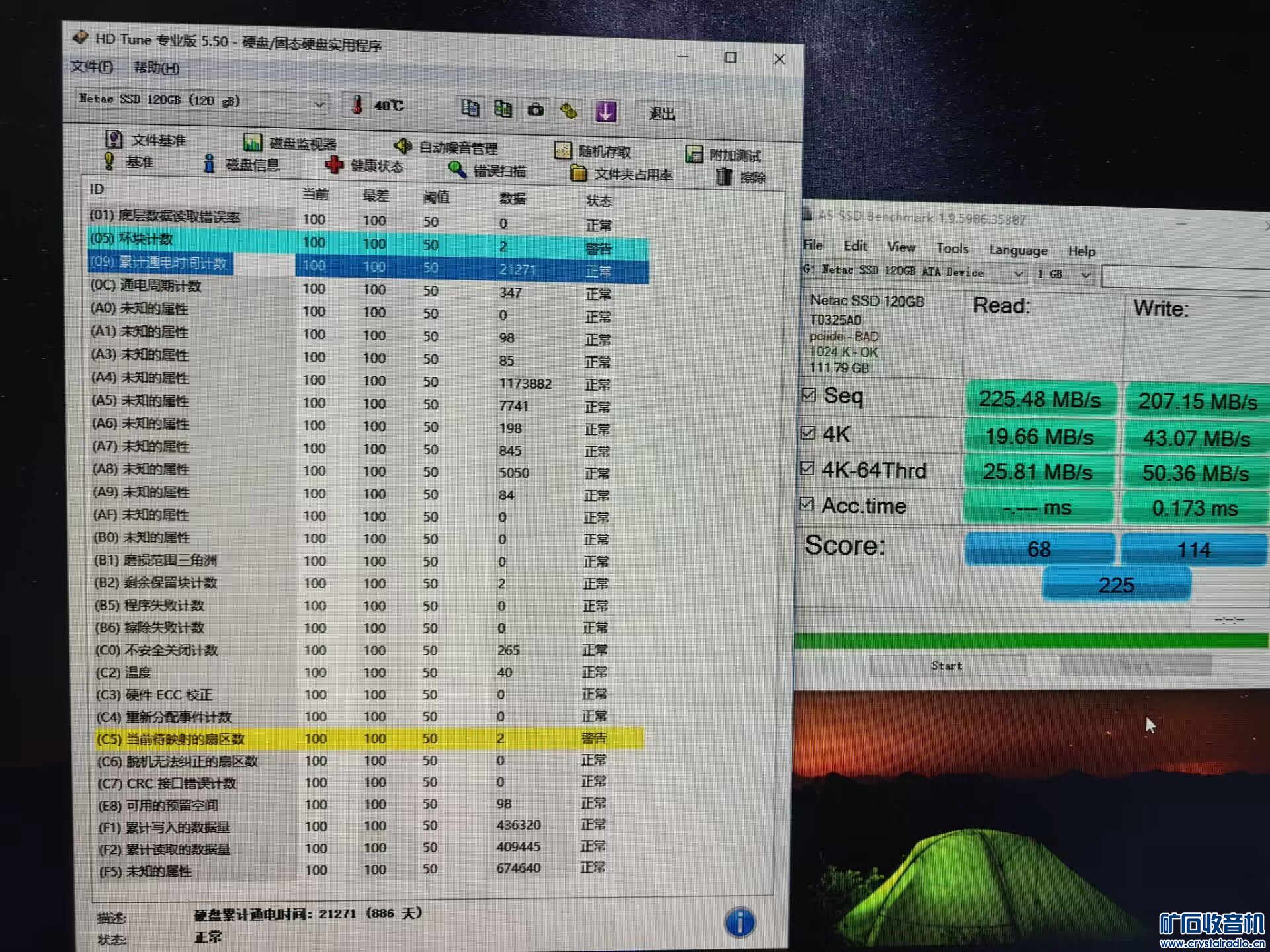
Task: Select the (01) 底层数据读取错误率 row
Action: (368, 219)
